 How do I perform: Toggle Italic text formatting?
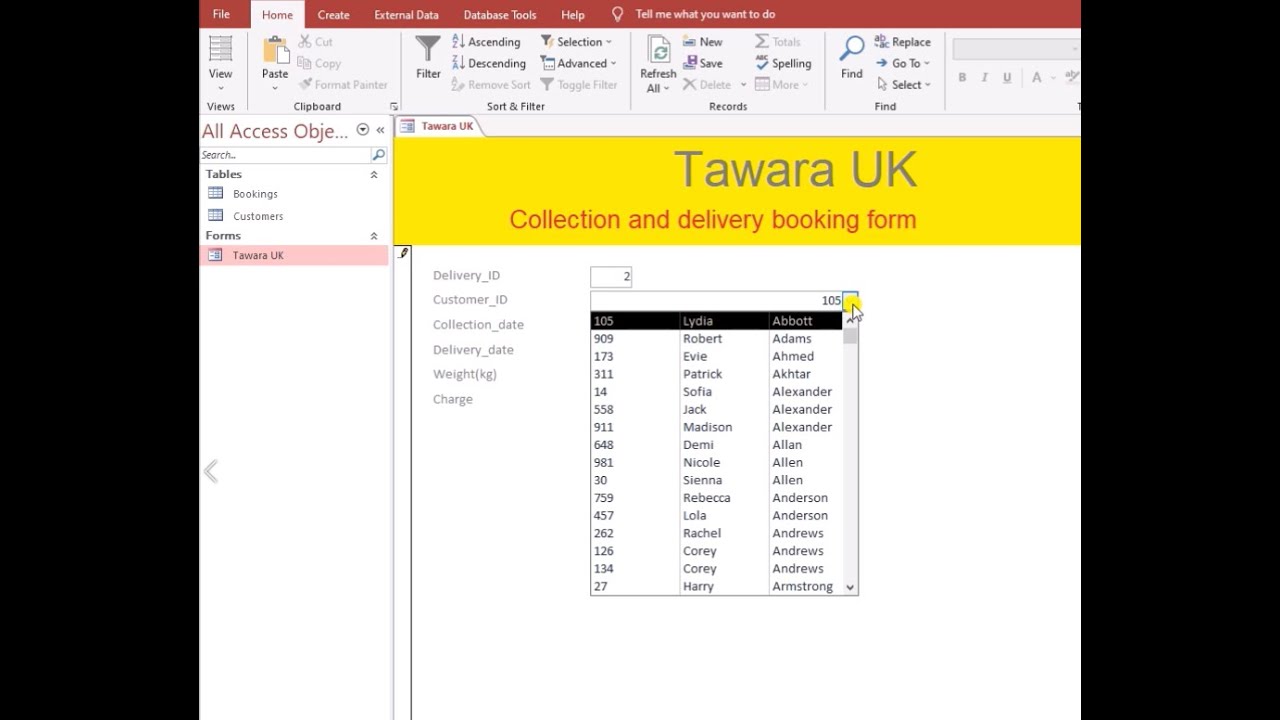coord(984,77)
